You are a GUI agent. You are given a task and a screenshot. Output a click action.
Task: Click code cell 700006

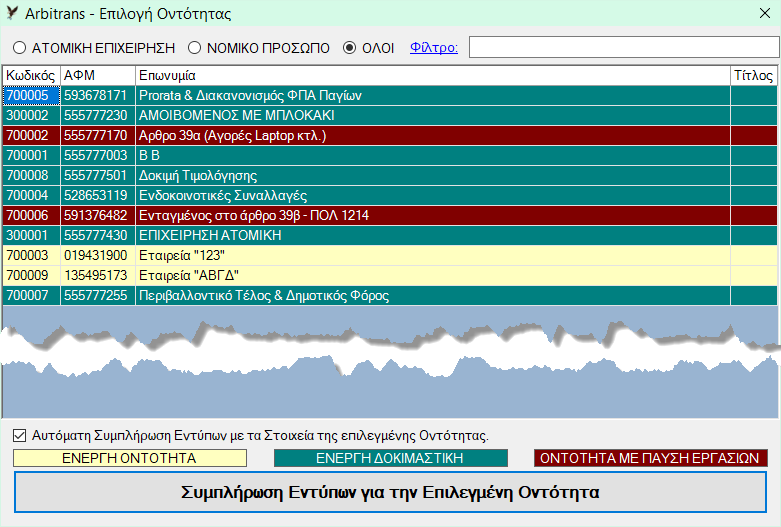(x=31, y=215)
